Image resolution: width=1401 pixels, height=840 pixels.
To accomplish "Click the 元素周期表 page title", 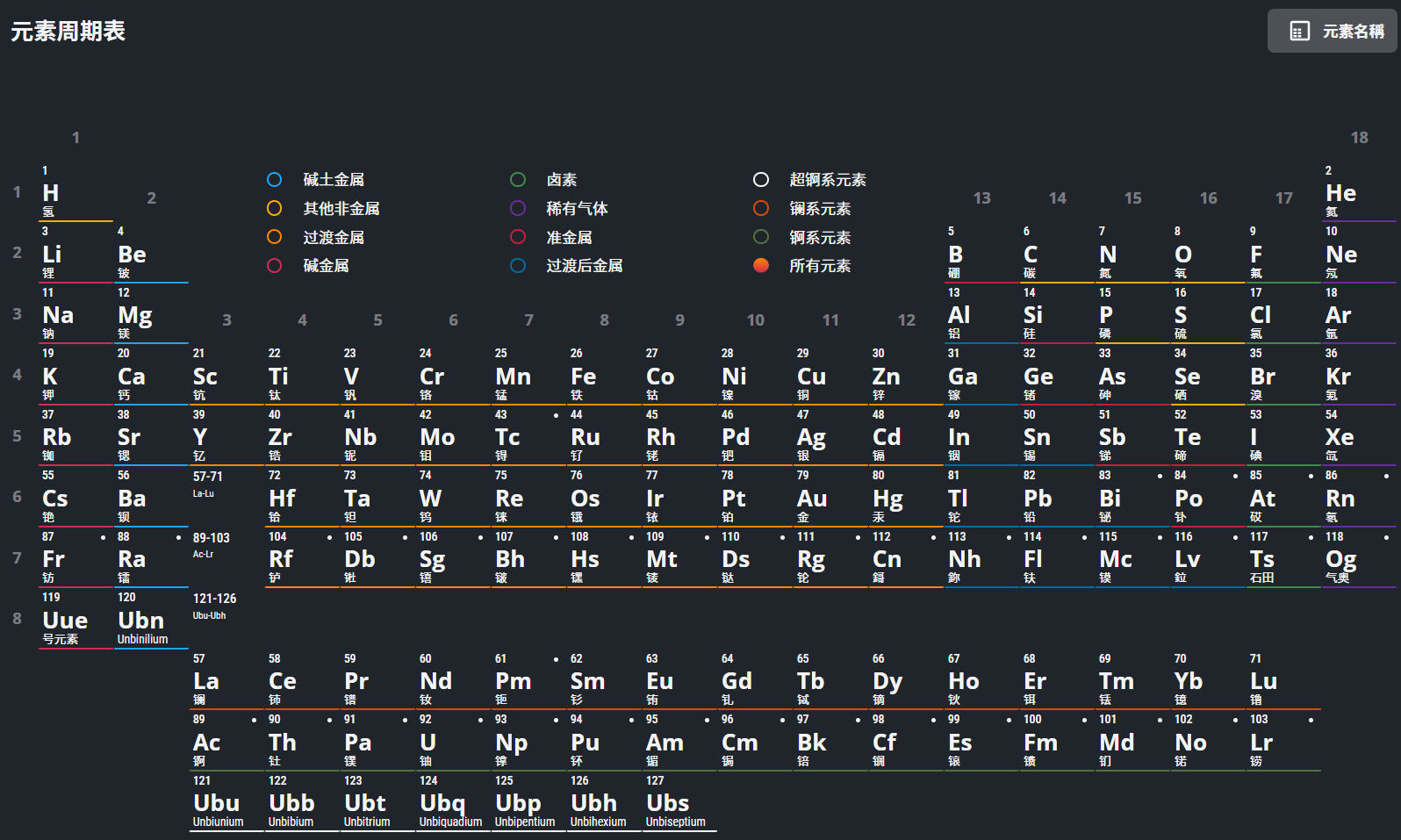I will pos(68,32).
